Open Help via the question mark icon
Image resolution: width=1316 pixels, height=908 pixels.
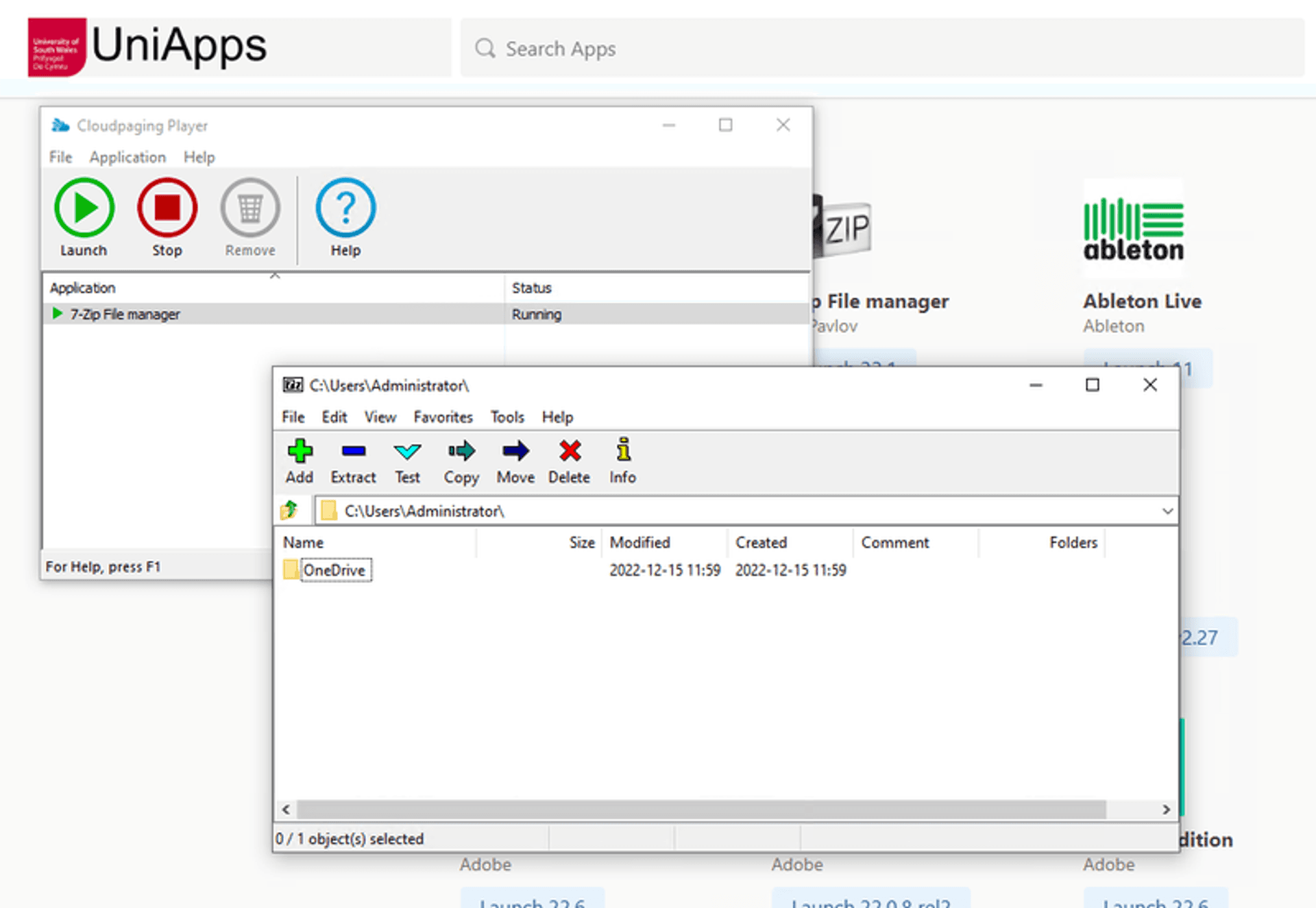[345, 208]
